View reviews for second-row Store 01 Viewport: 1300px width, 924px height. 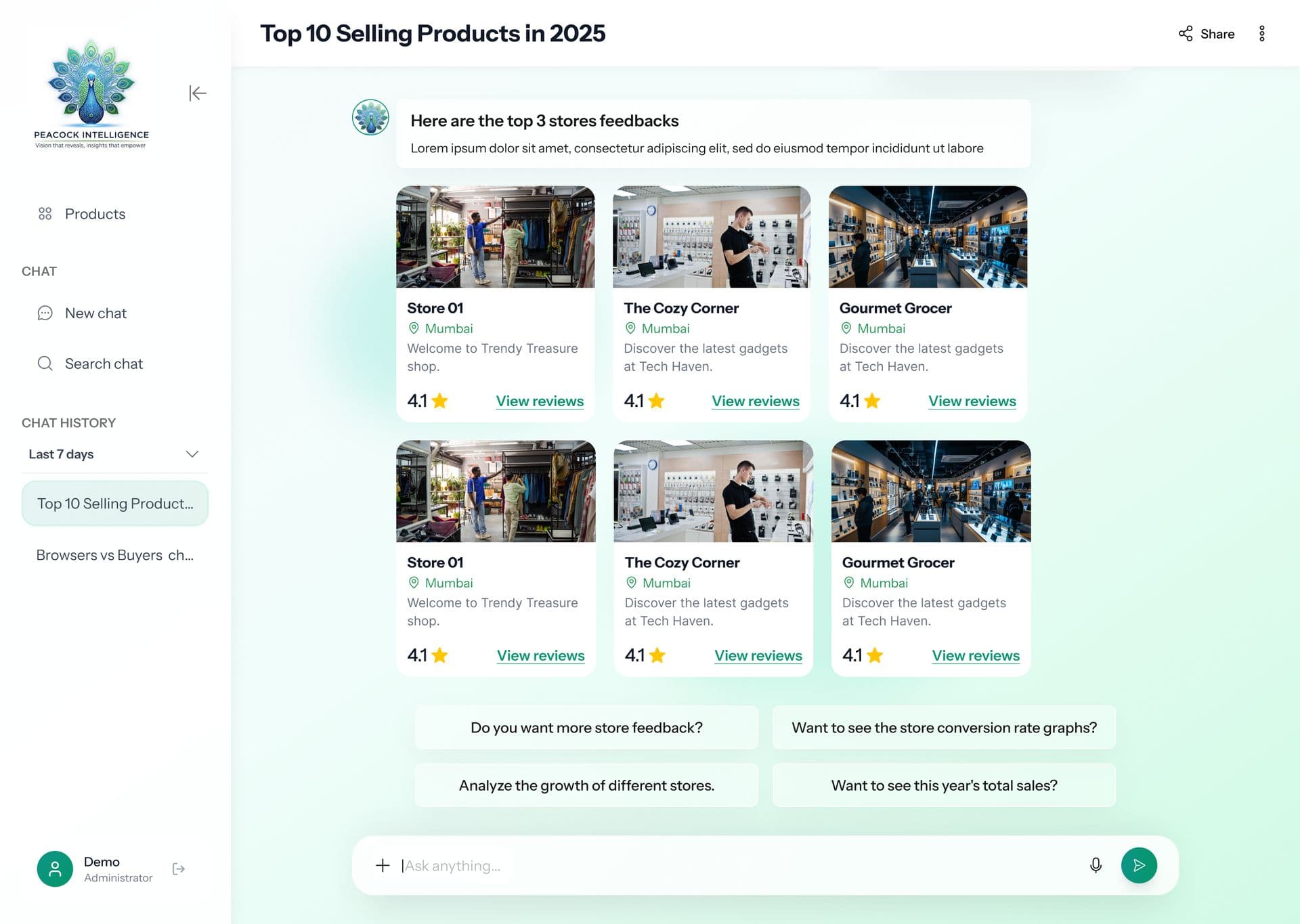541,656
